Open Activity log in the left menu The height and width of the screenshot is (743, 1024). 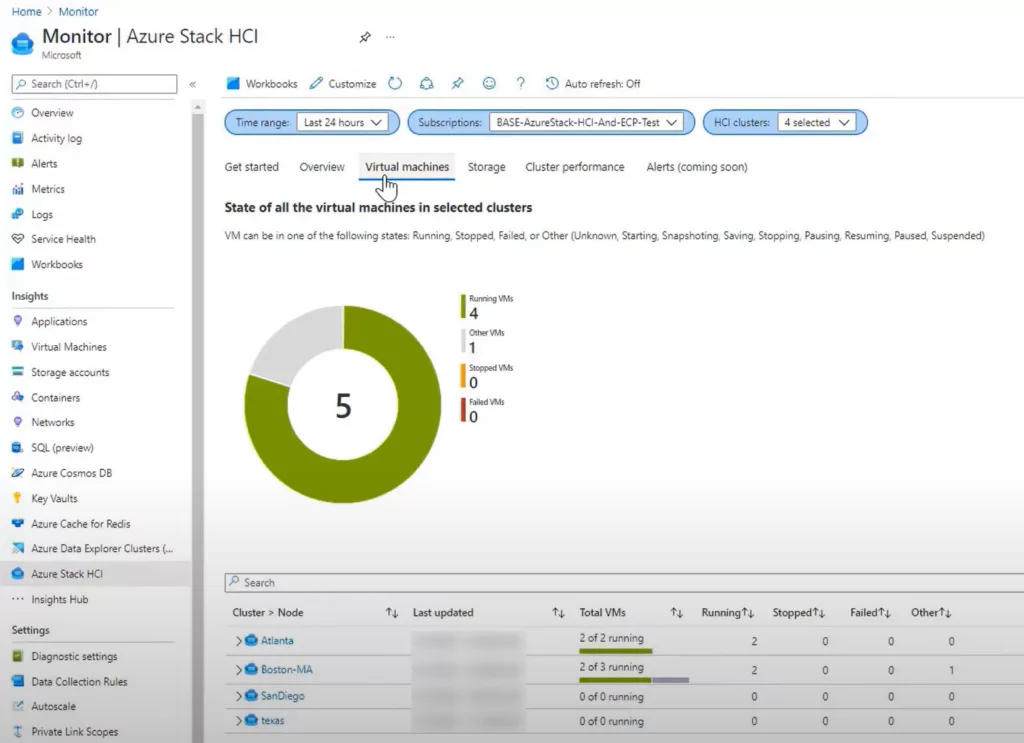[56, 138]
